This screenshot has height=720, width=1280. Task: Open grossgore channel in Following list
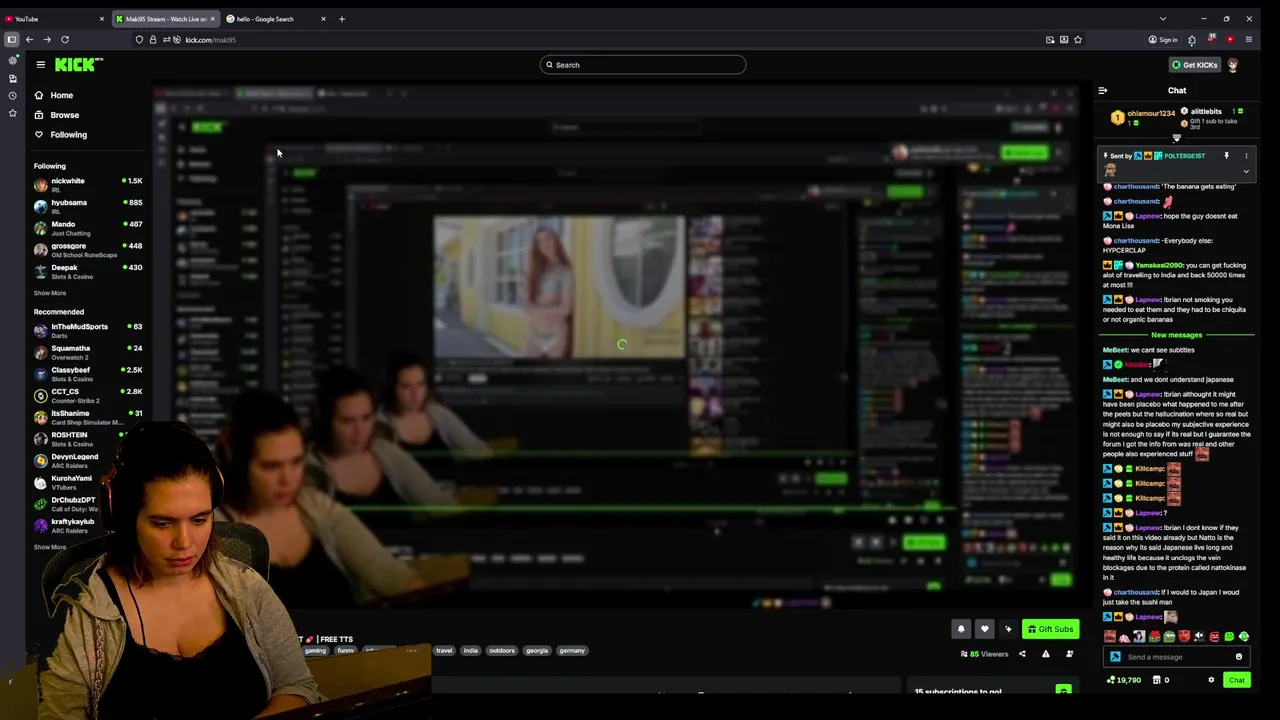click(x=88, y=249)
